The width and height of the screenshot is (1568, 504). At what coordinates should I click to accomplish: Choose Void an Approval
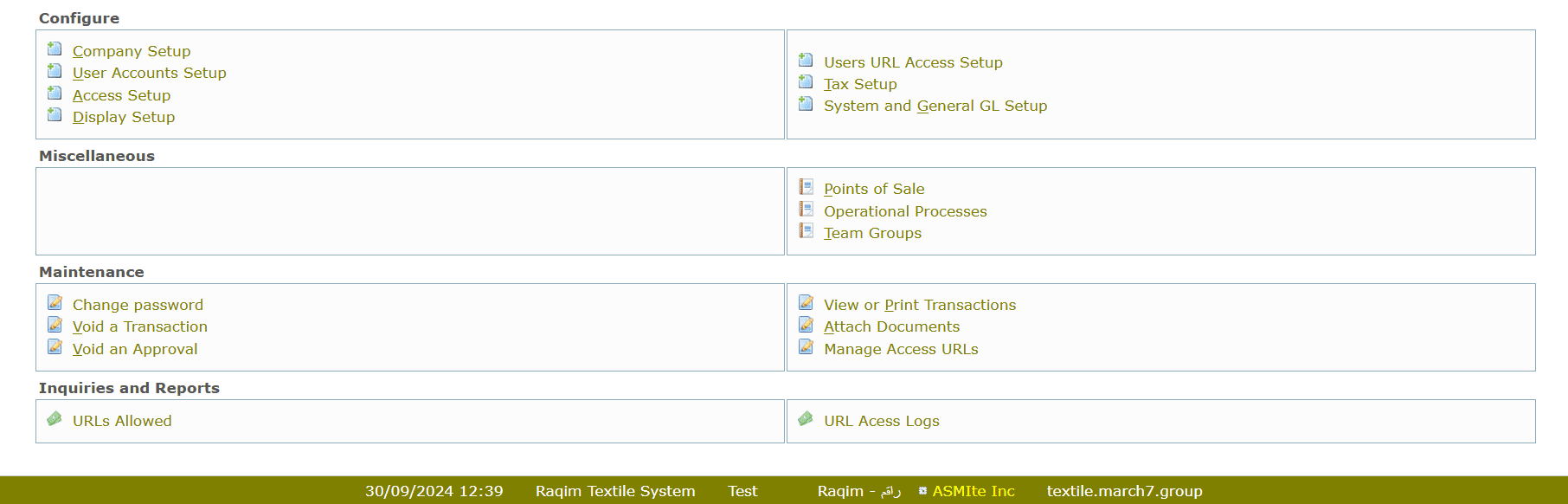[x=134, y=349]
